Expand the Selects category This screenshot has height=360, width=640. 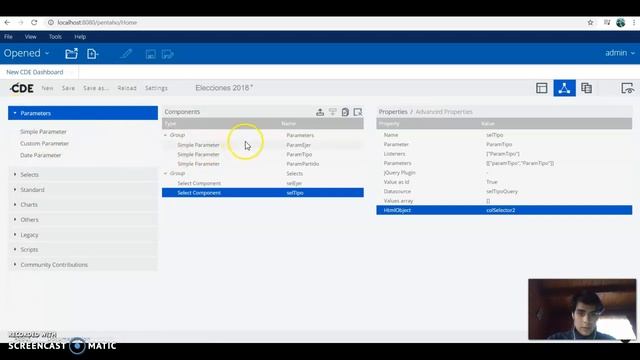pos(83,174)
